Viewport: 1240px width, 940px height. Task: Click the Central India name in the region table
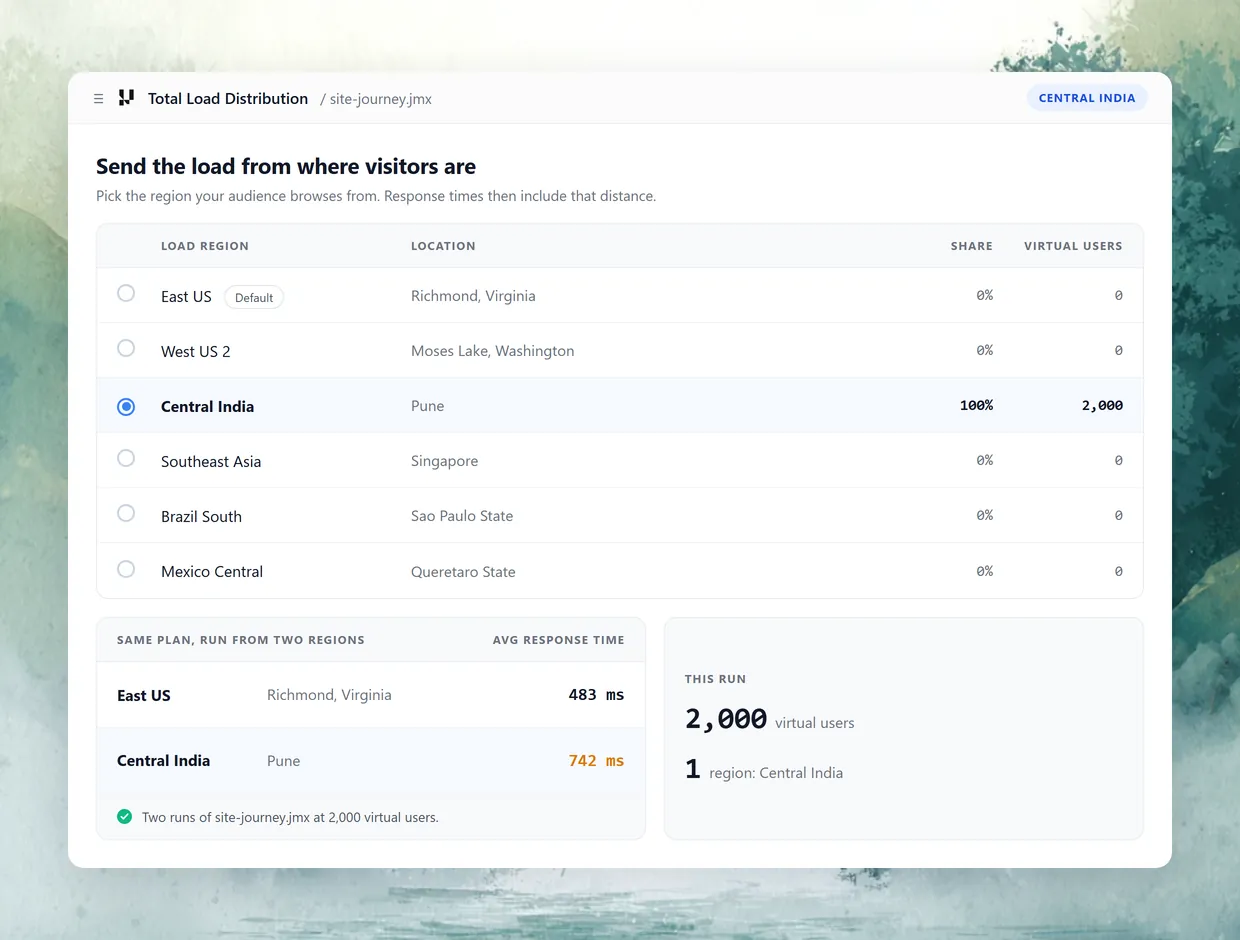pyautogui.click(x=207, y=407)
